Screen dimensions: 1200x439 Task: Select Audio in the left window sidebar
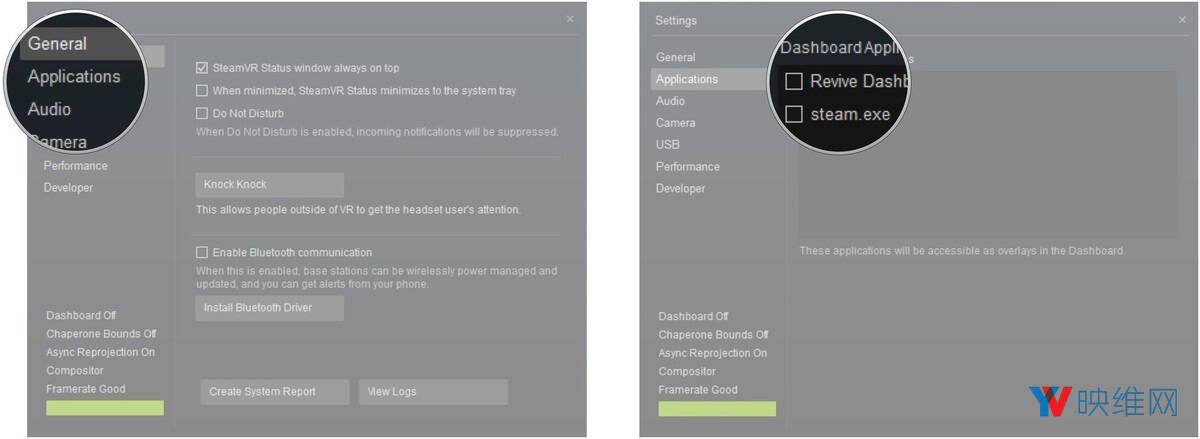click(x=49, y=109)
